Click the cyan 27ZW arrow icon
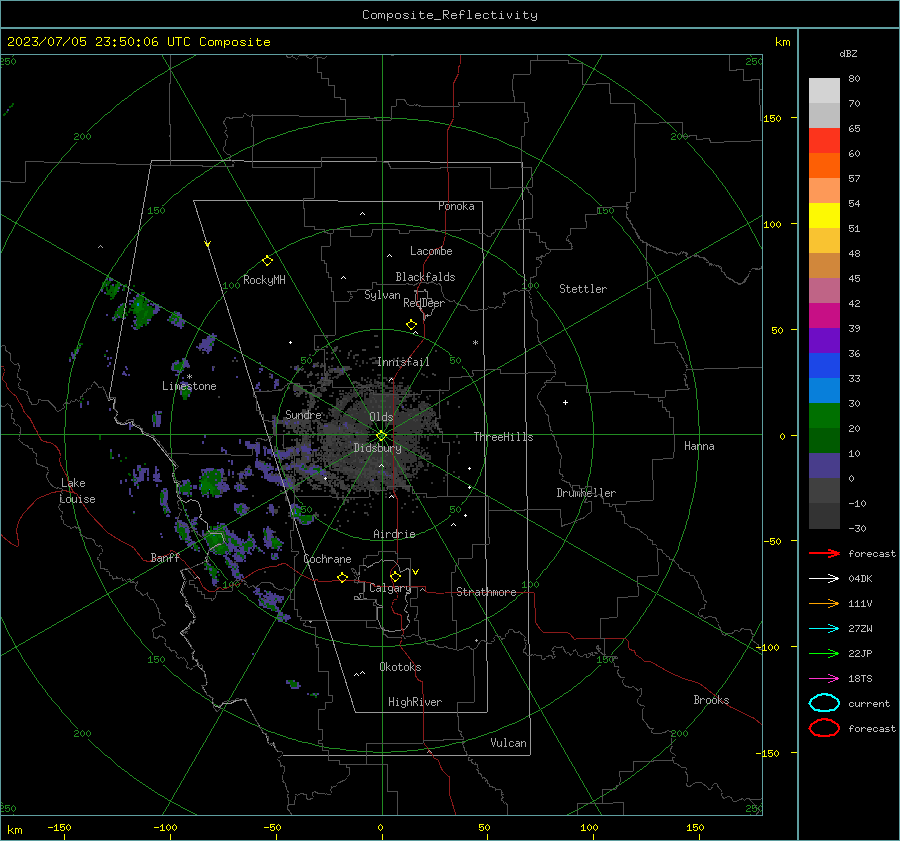 824,629
